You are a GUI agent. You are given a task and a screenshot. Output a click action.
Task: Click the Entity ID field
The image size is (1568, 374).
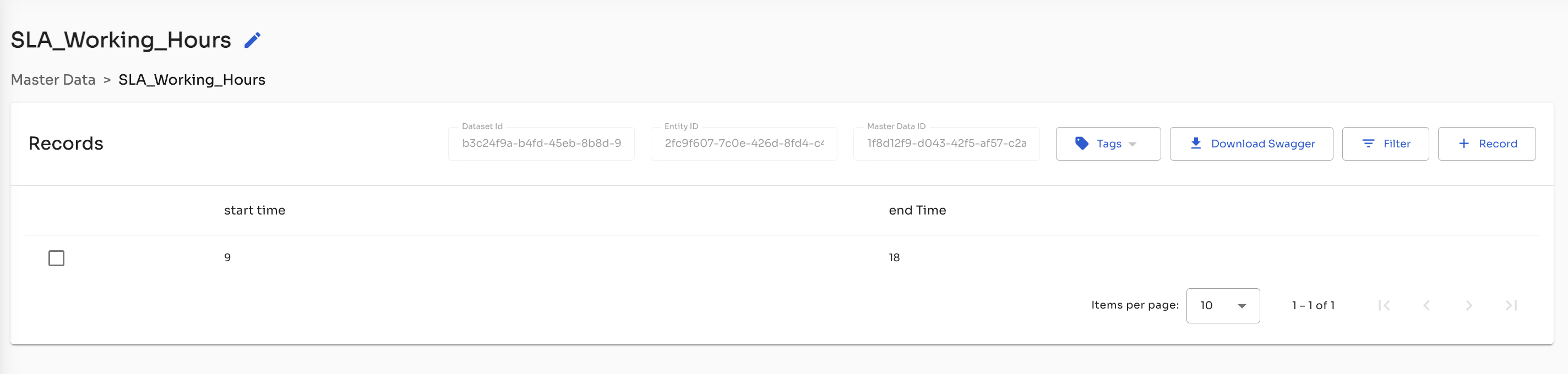tap(744, 144)
